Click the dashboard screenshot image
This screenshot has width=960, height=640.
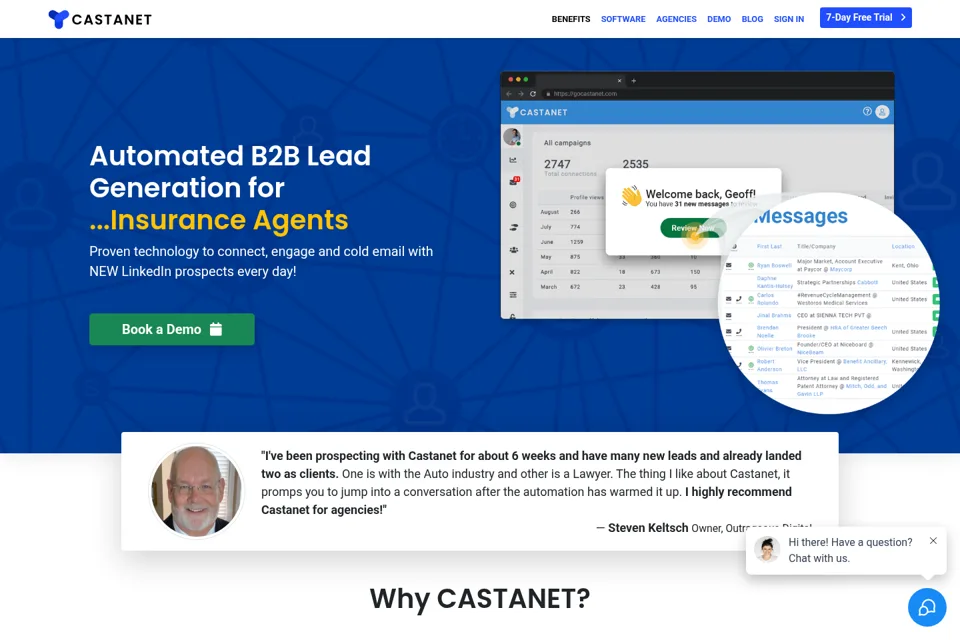point(697,195)
